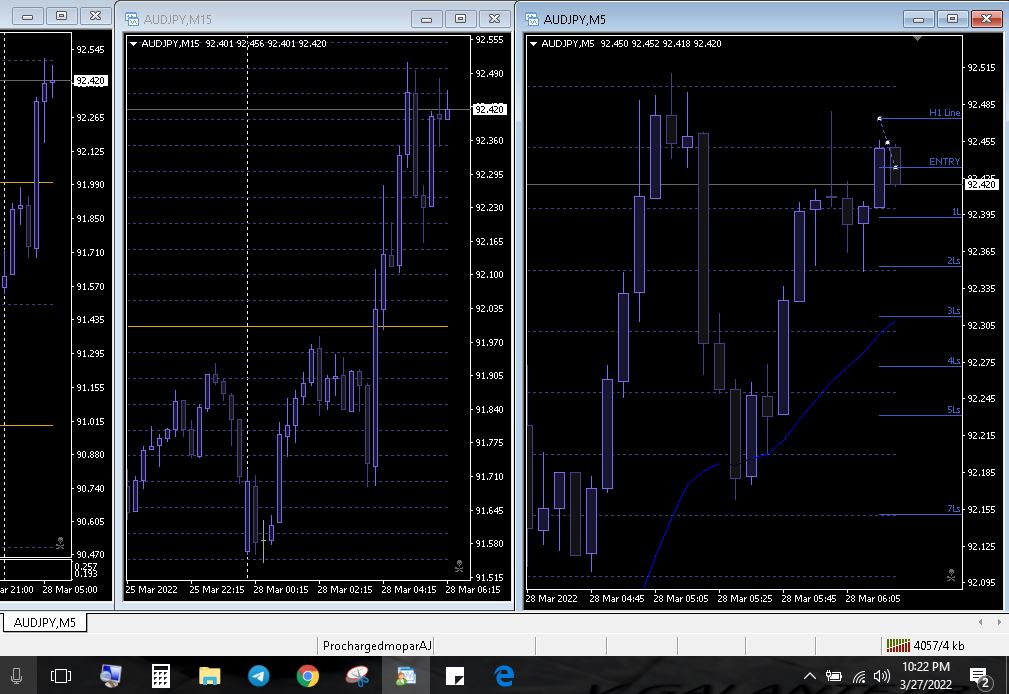Maximize the AUDJPY,M15 chart window
The width and height of the screenshot is (1009, 694).
[460, 19]
